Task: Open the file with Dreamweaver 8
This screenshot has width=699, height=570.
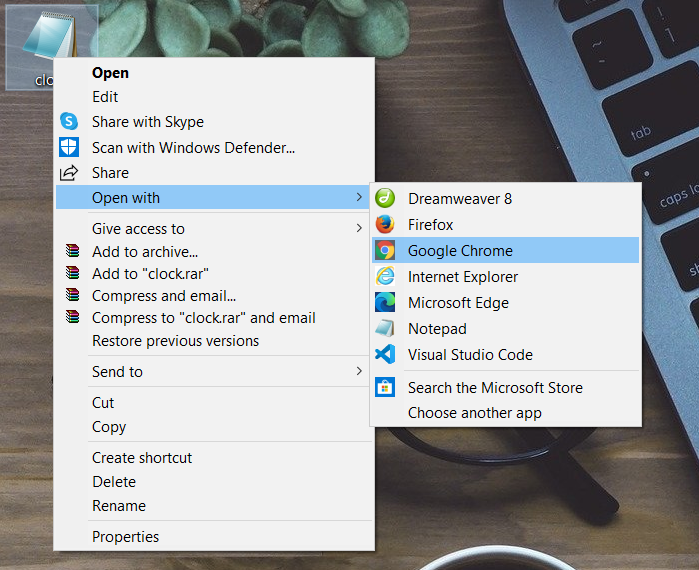Action: point(506,198)
